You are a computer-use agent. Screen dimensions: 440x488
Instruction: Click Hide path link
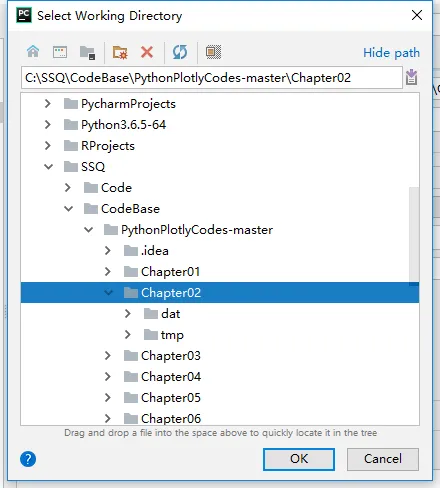391,53
